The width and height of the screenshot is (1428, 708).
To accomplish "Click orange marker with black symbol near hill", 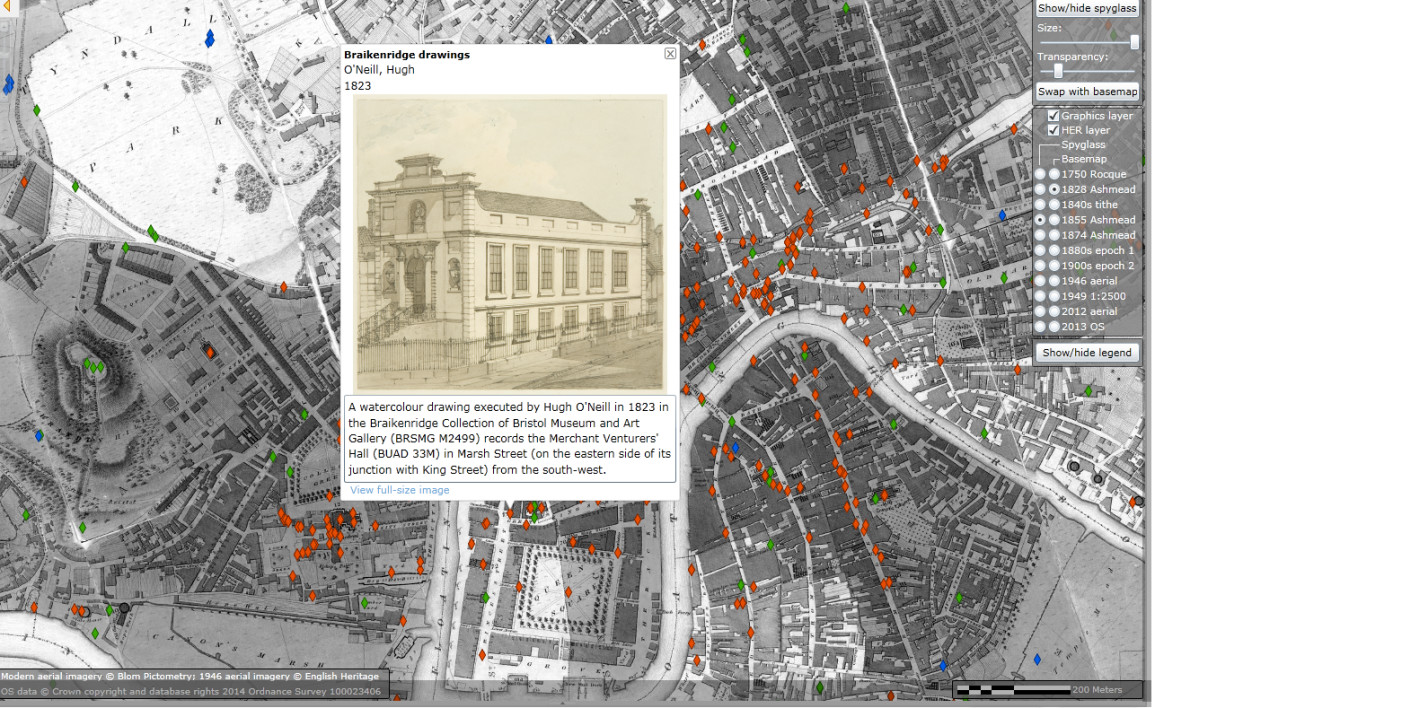I will coord(209,351).
